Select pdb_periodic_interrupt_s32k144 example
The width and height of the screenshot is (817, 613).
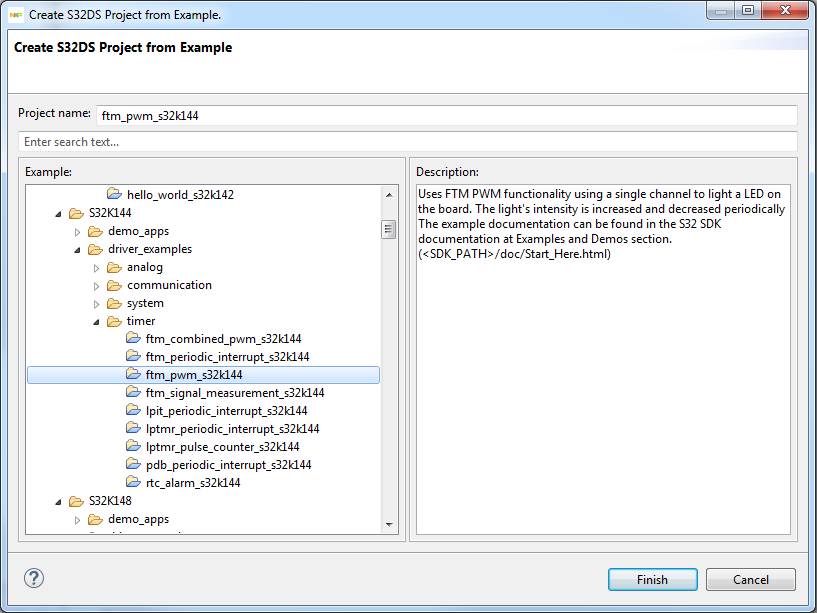(x=228, y=465)
